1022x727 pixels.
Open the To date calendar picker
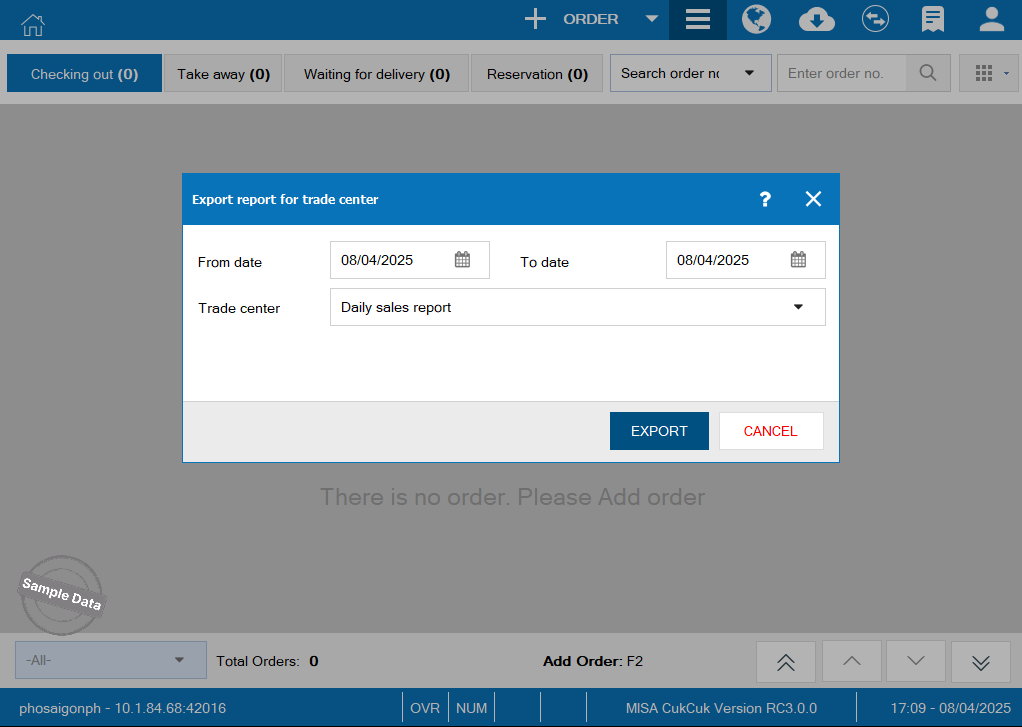click(798, 260)
